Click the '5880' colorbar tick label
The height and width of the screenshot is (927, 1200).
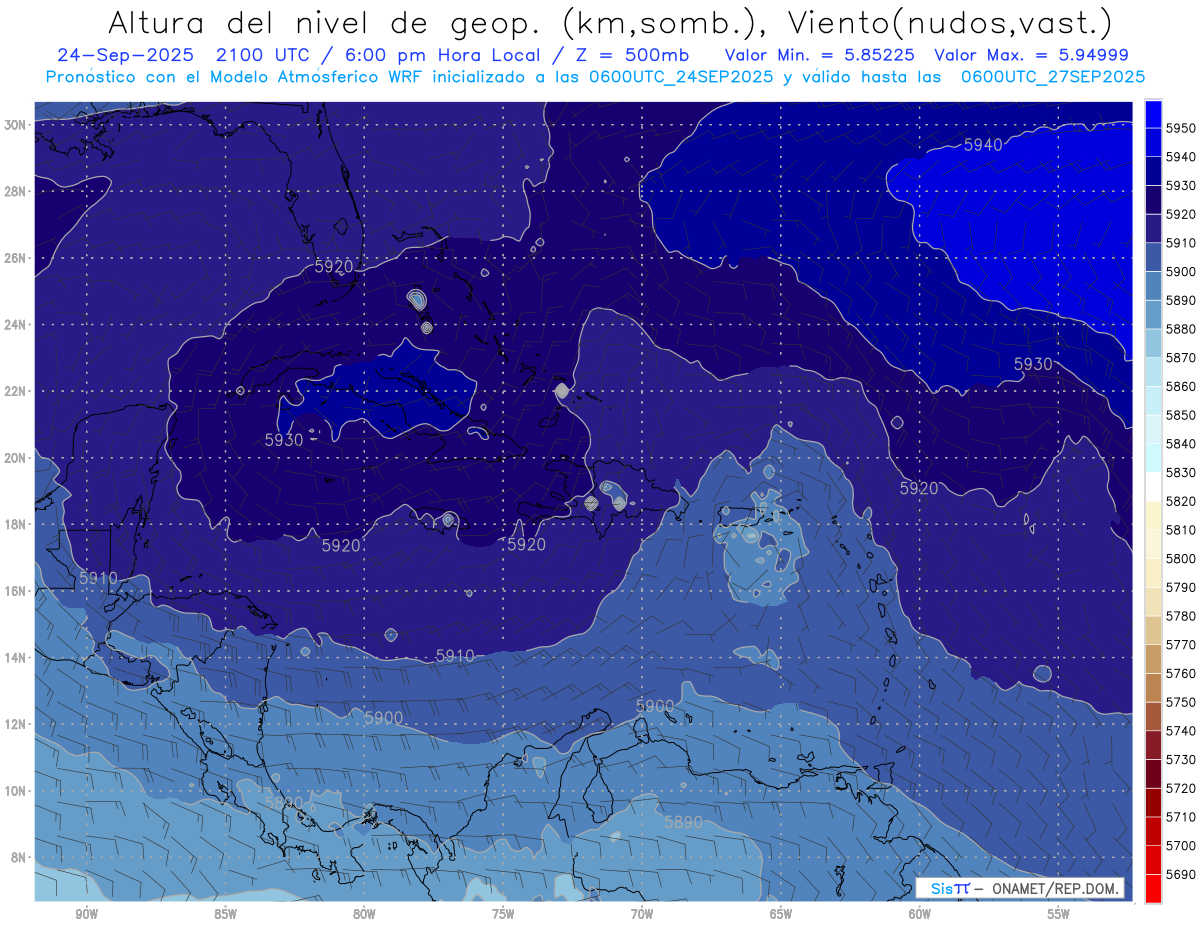1180,329
